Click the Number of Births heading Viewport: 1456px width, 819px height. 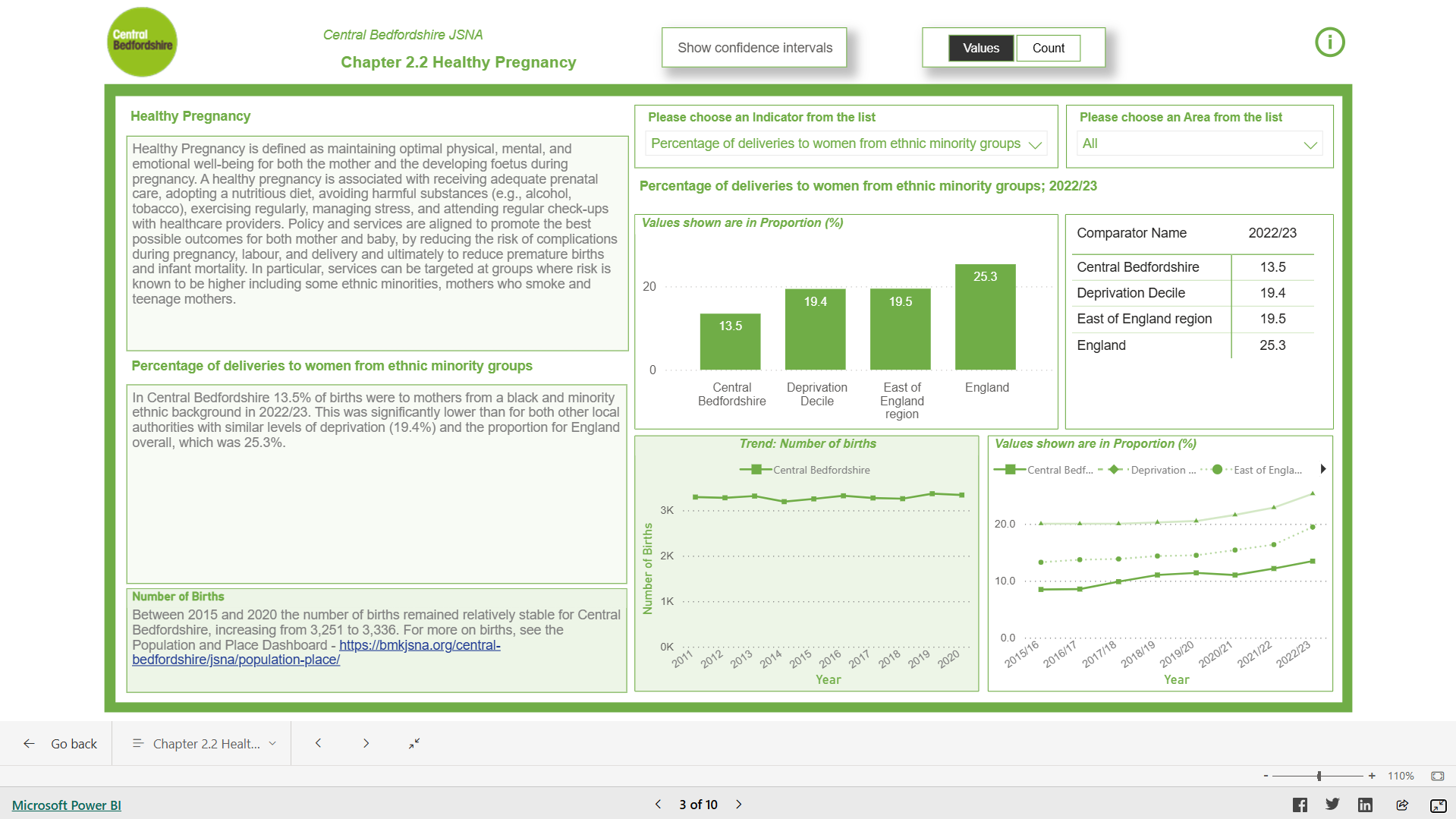(178, 597)
